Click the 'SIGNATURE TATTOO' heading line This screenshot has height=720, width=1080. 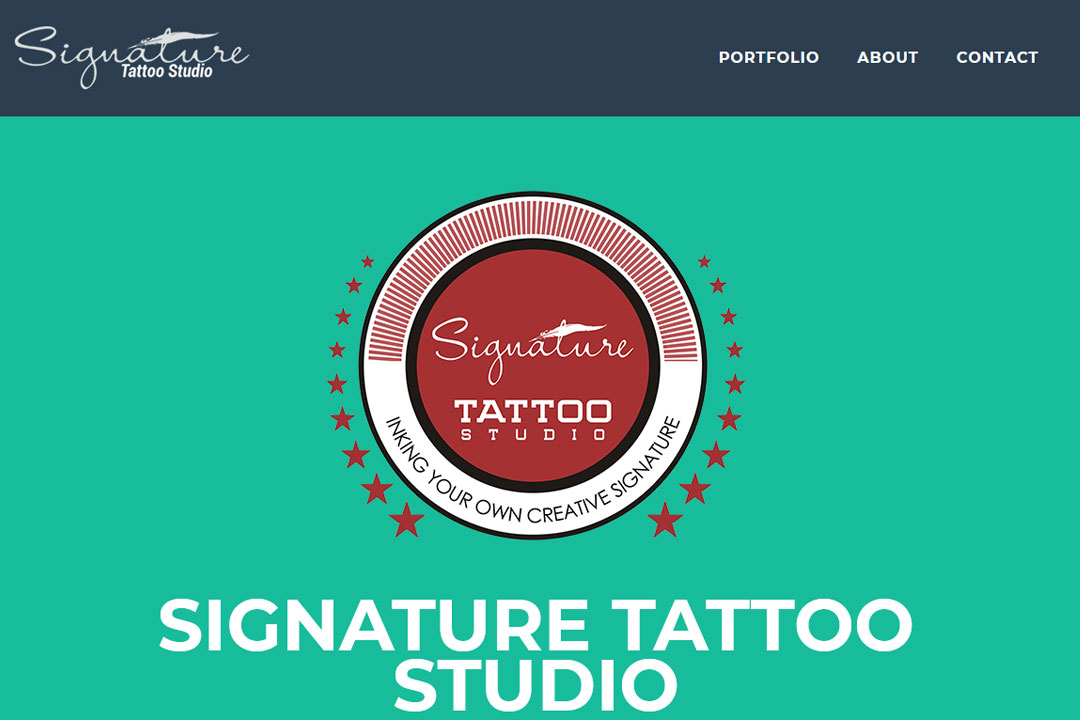tap(535, 625)
